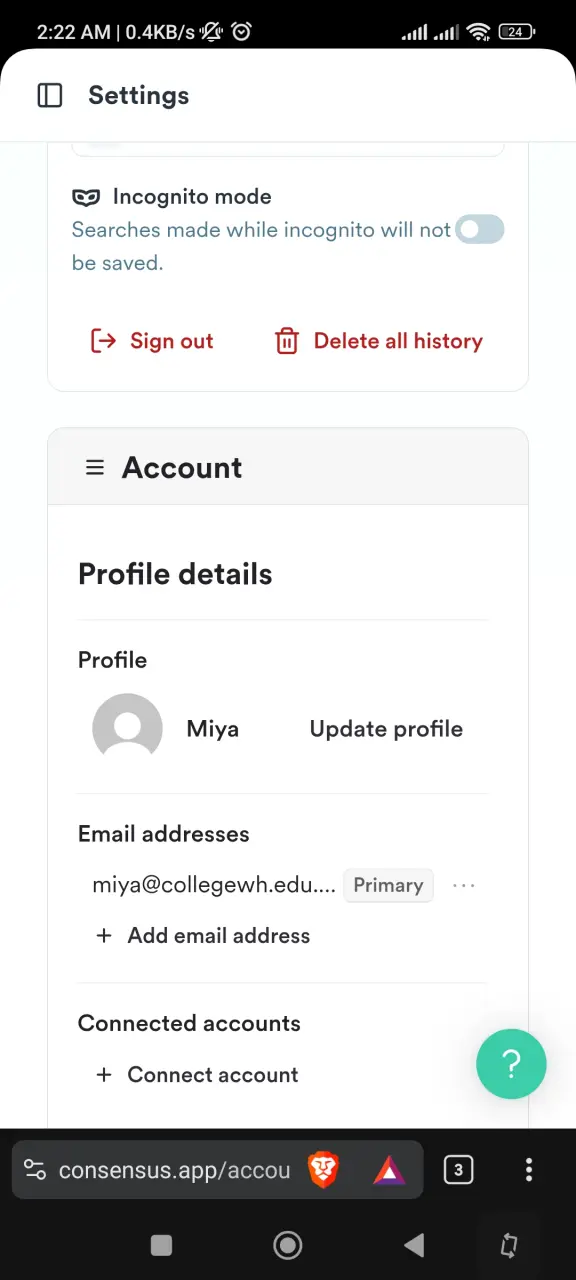576x1280 pixels.
Task: Open the sidebar panel icon beside Settings
Action: (x=50, y=96)
